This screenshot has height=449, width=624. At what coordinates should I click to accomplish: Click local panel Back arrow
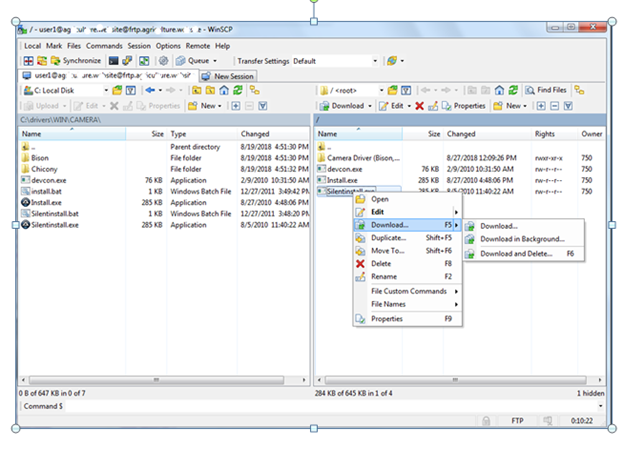[150, 90]
